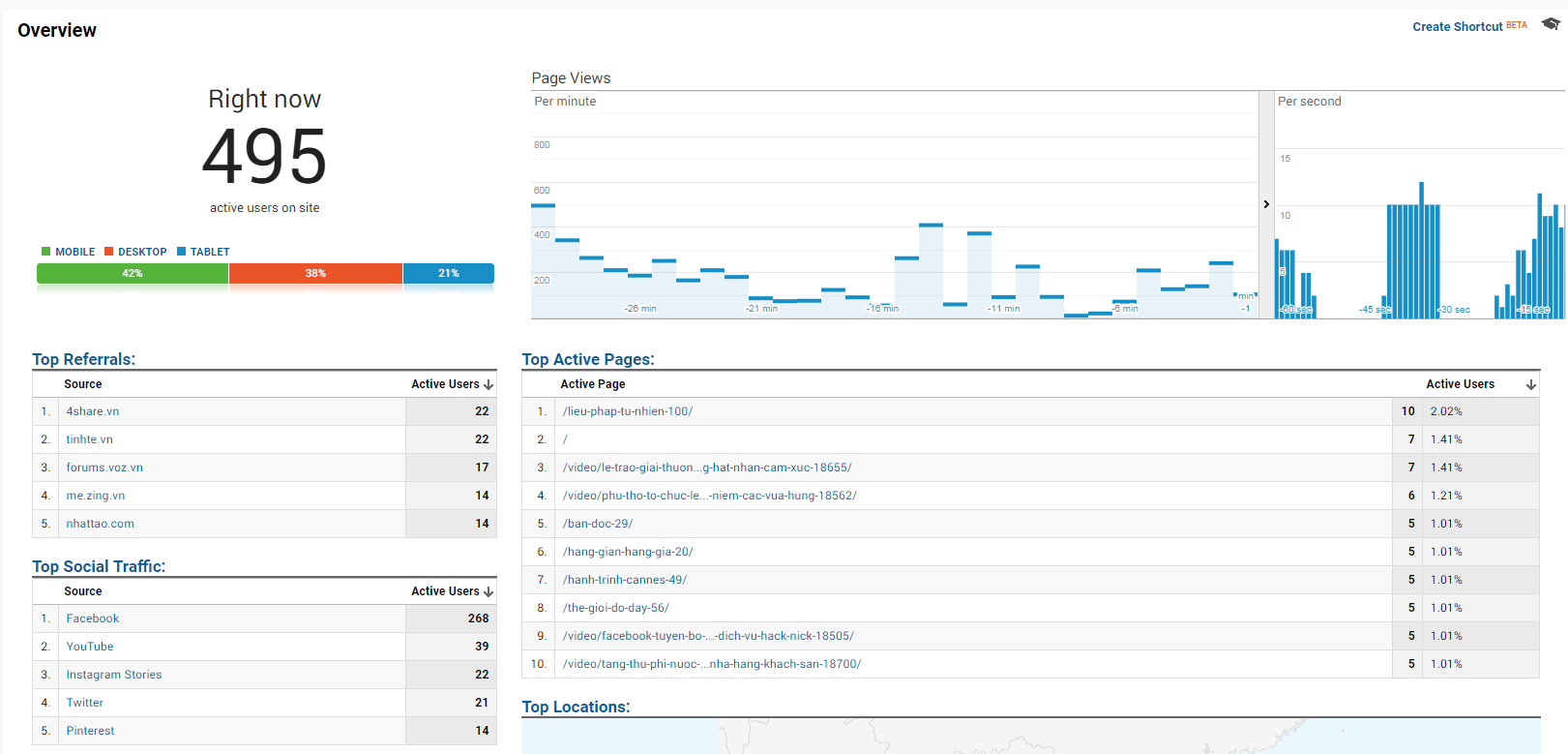Viewport: 1568px width, 754px height.
Task: Click the Top Active Pages heading
Action: click(588, 359)
